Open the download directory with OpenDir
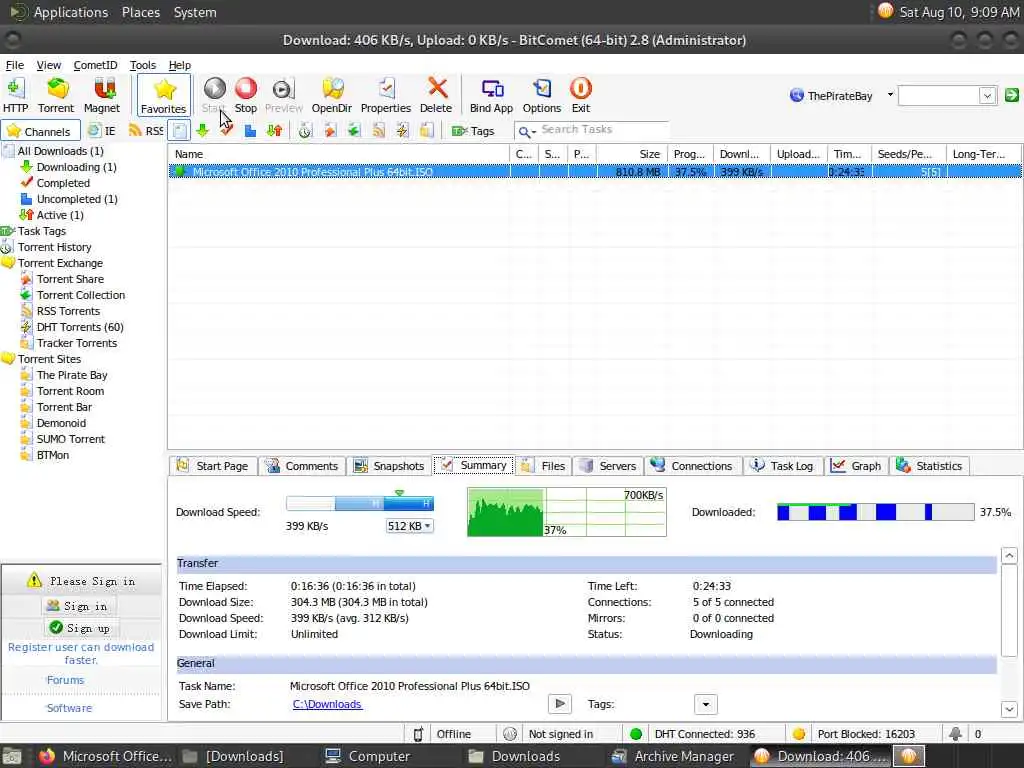 pyautogui.click(x=332, y=95)
